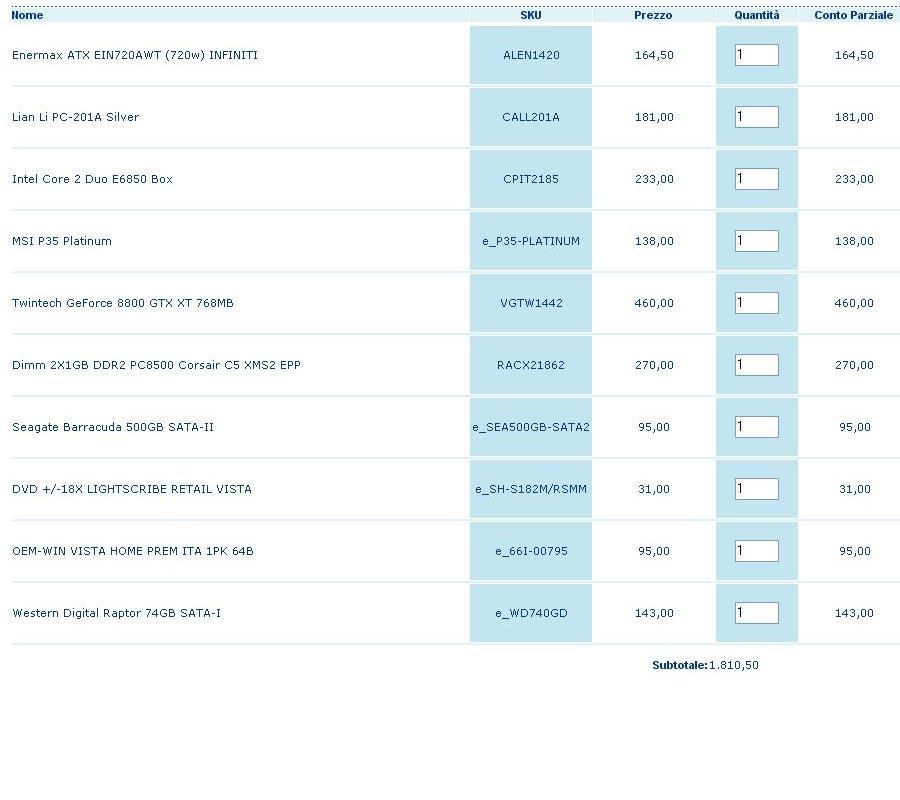
Task: Click quantity field for Seagate Barracuda 500GB
Action: click(757, 427)
